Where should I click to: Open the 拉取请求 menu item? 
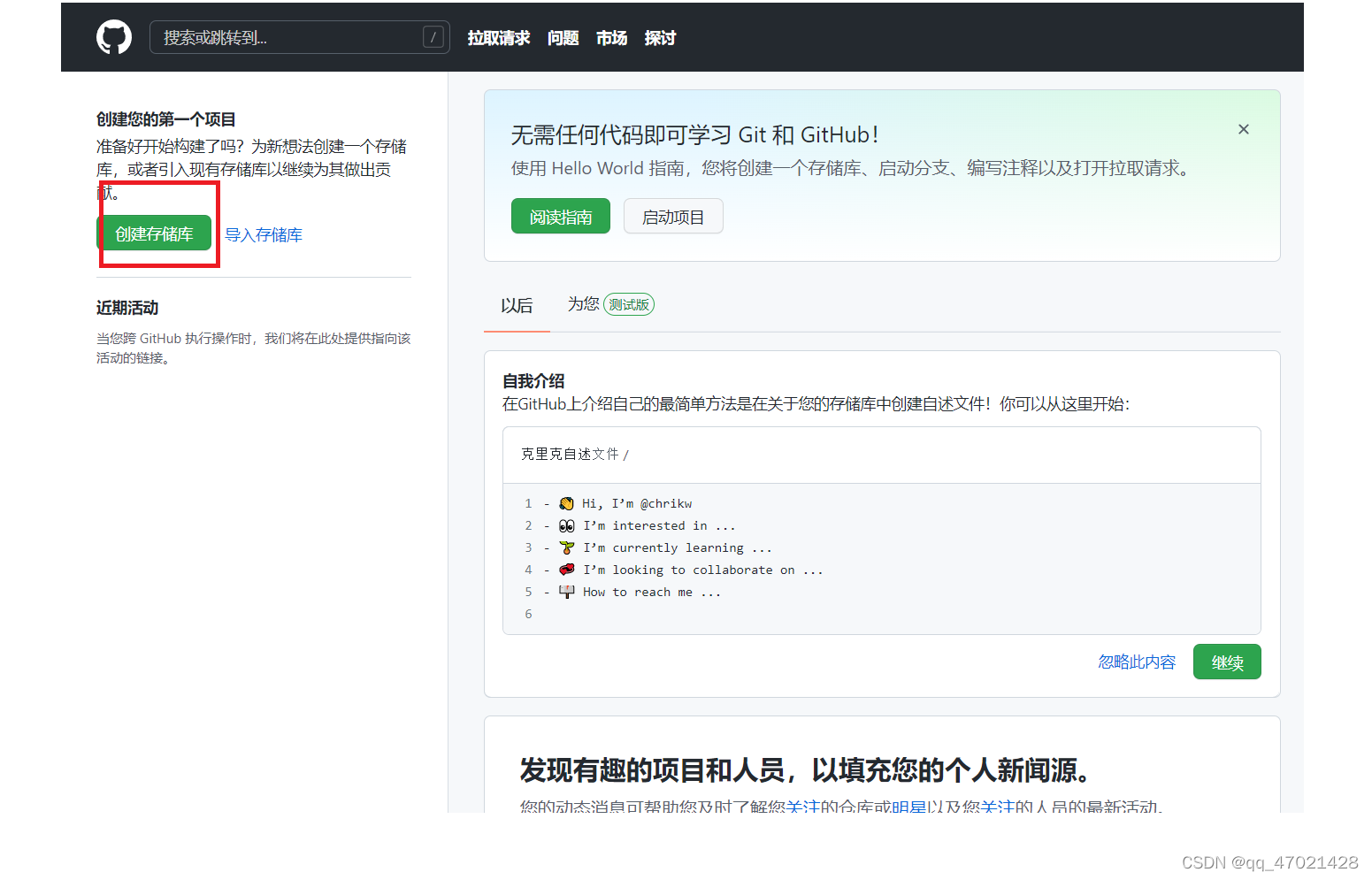pyautogui.click(x=498, y=37)
